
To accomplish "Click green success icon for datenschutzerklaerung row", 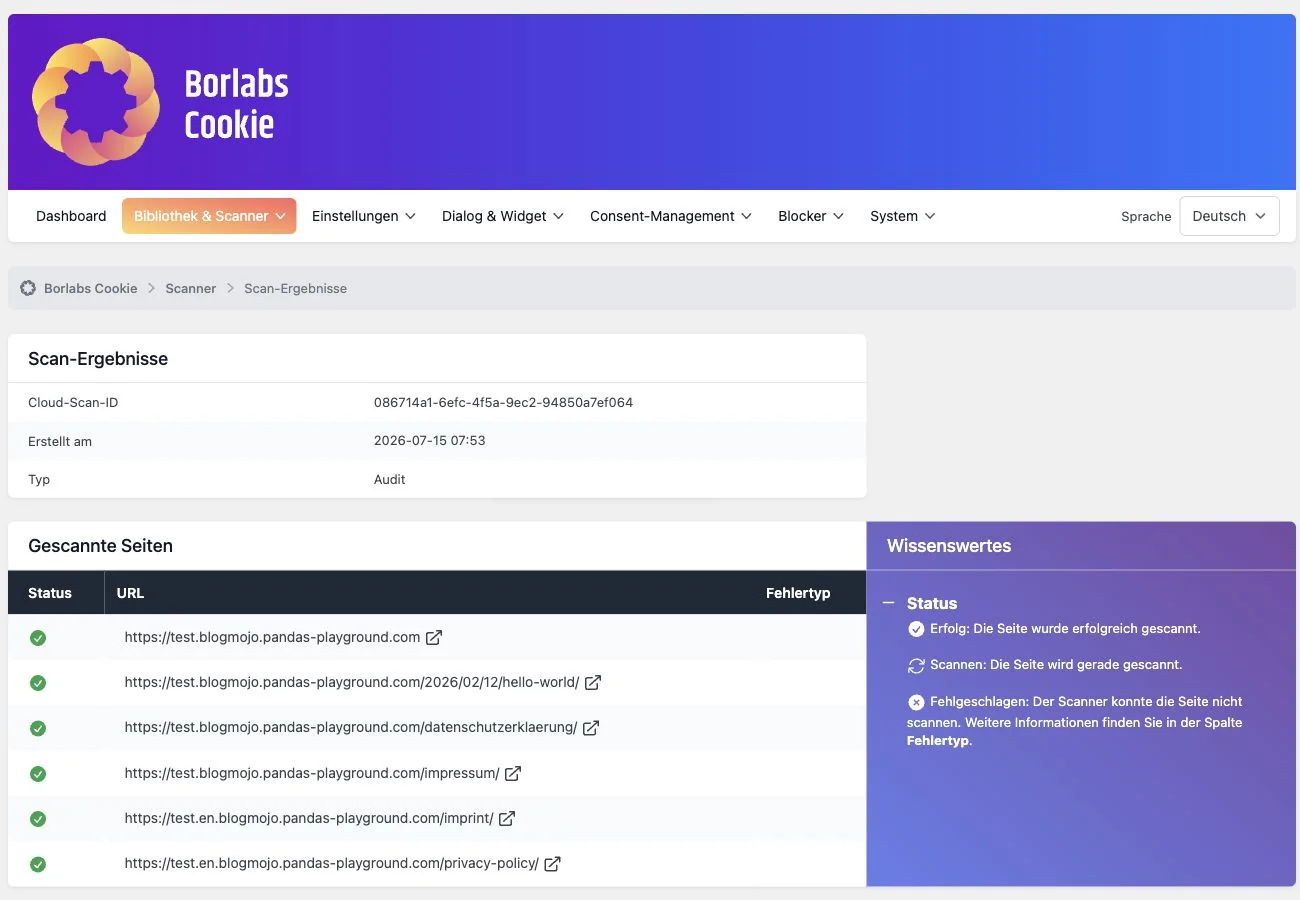I will point(38,728).
